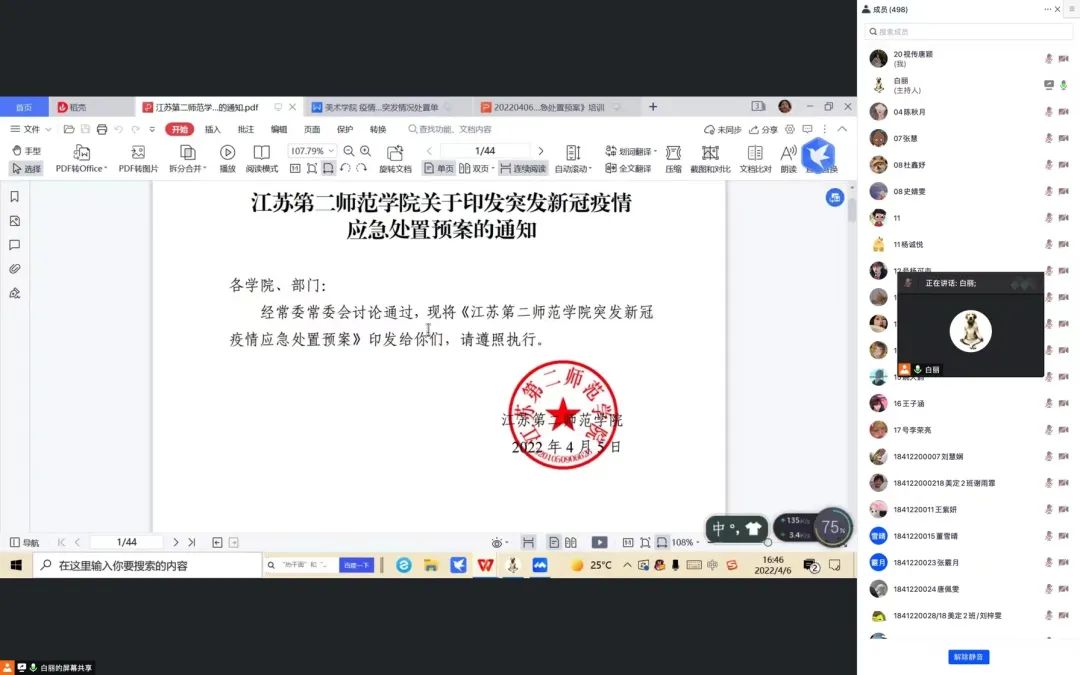Screen dimensions: 1080x675
Task: Switch to the 美术学院 document tab
Action: pyautogui.click(x=375, y=107)
